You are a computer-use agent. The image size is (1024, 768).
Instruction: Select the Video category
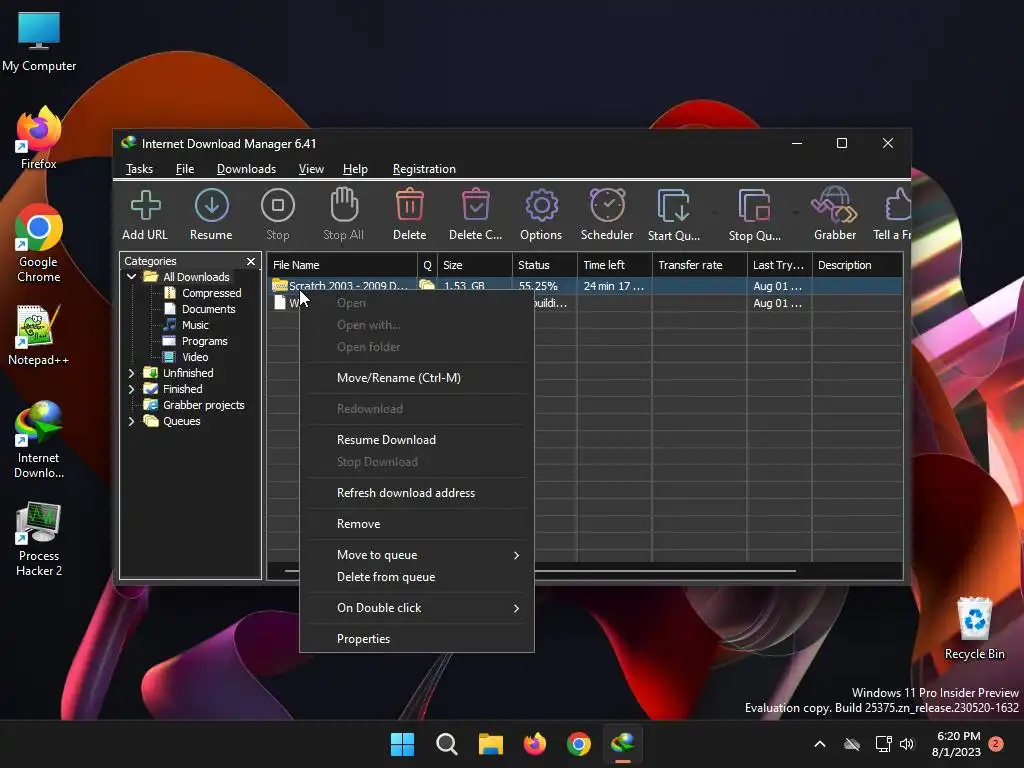(195, 357)
